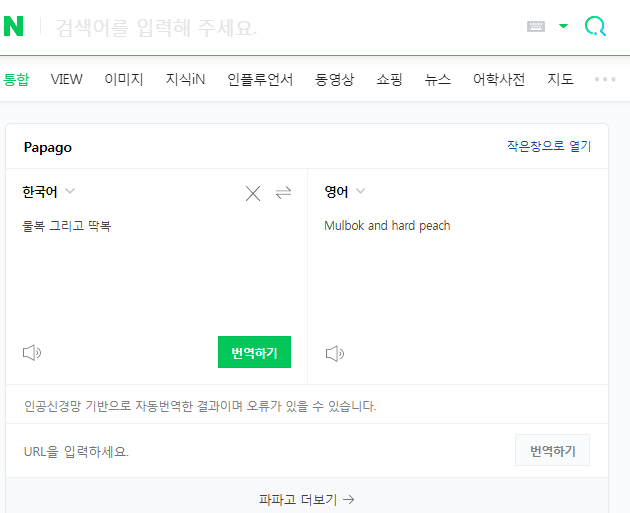This screenshot has width=630, height=513.
Task: Go to the 지도 tab
Action: (x=560, y=79)
